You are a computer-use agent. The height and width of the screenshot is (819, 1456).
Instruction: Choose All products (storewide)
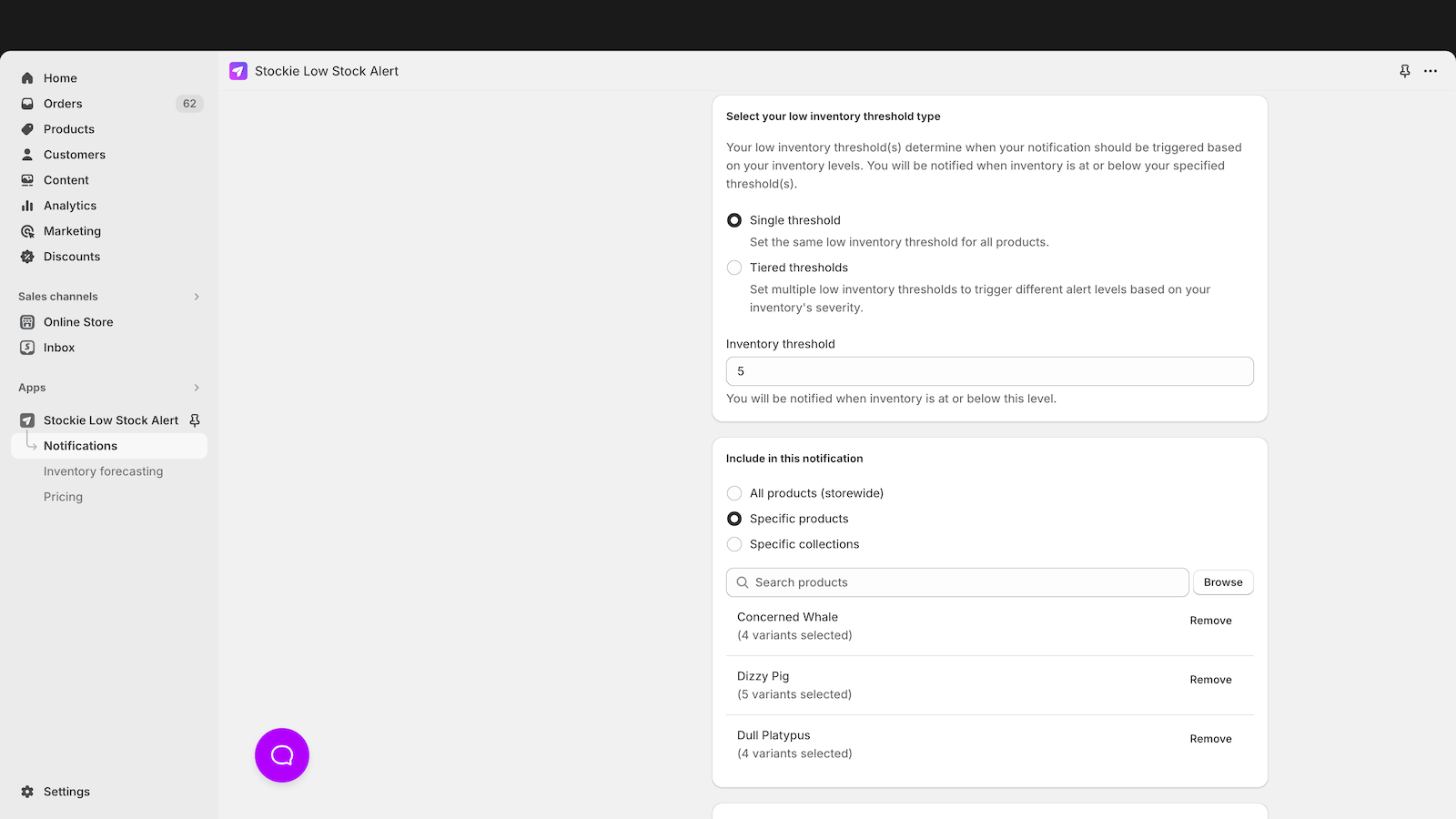point(734,492)
